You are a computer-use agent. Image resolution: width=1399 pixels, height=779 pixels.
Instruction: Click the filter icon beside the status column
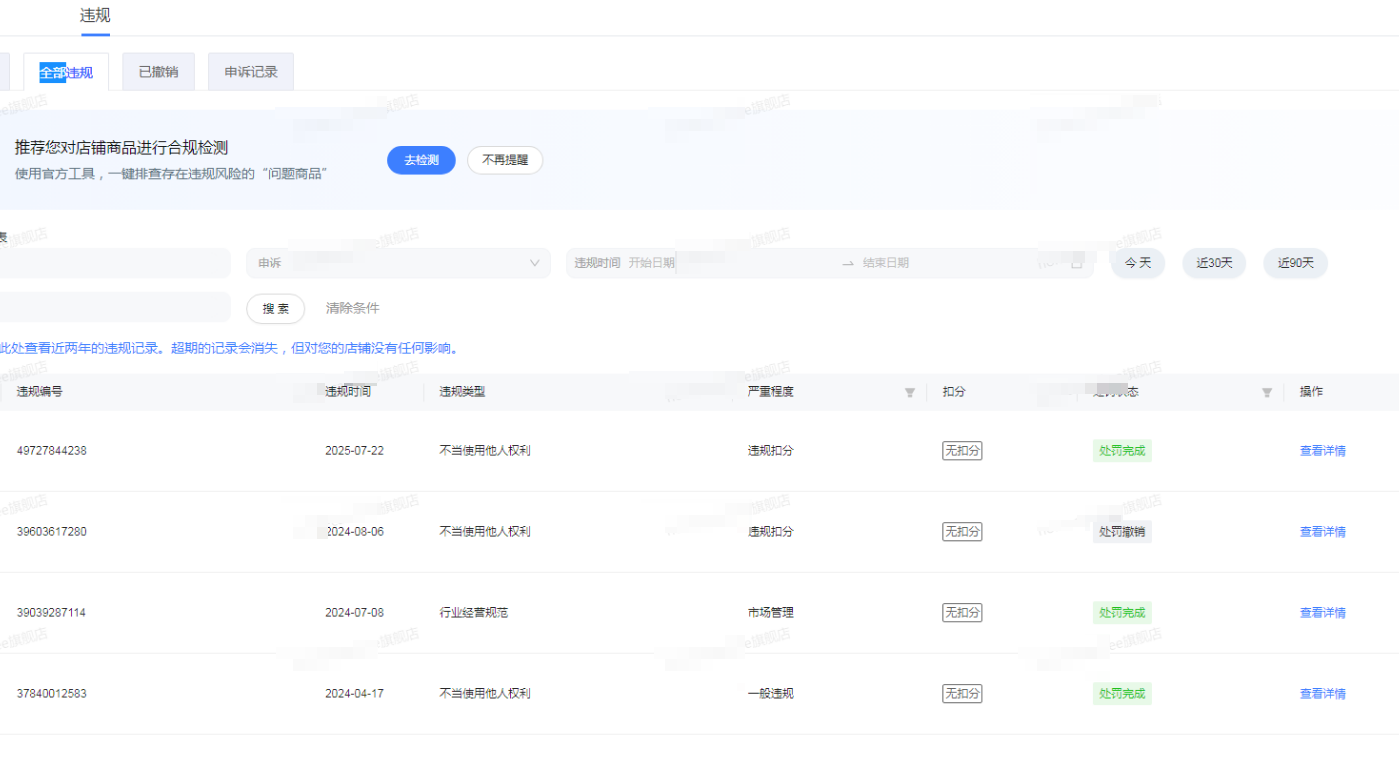[x=1267, y=392]
